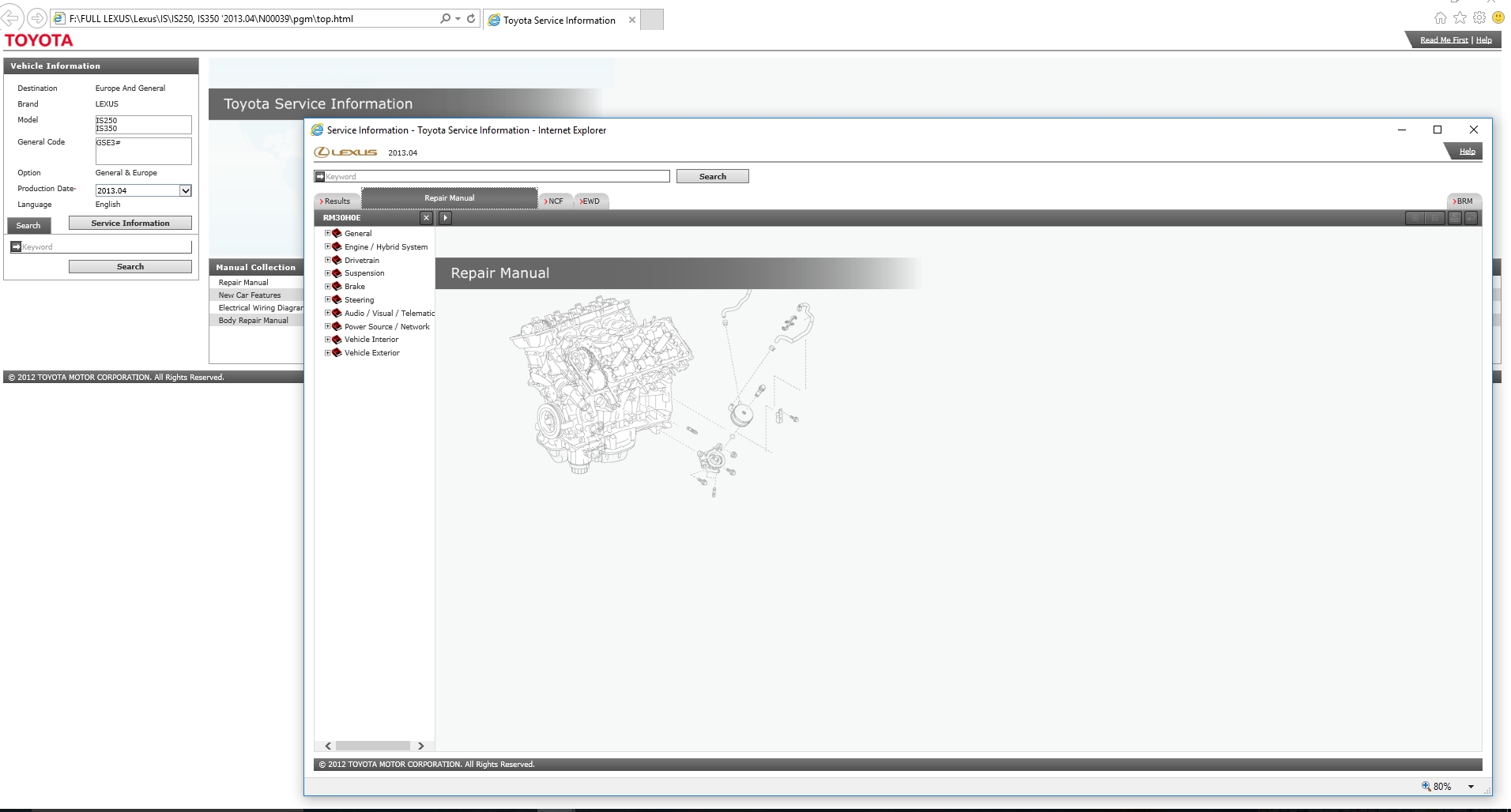The height and width of the screenshot is (812, 1511).
Task: Click Search next to the popup Keyword field
Action: (x=713, y=177)
